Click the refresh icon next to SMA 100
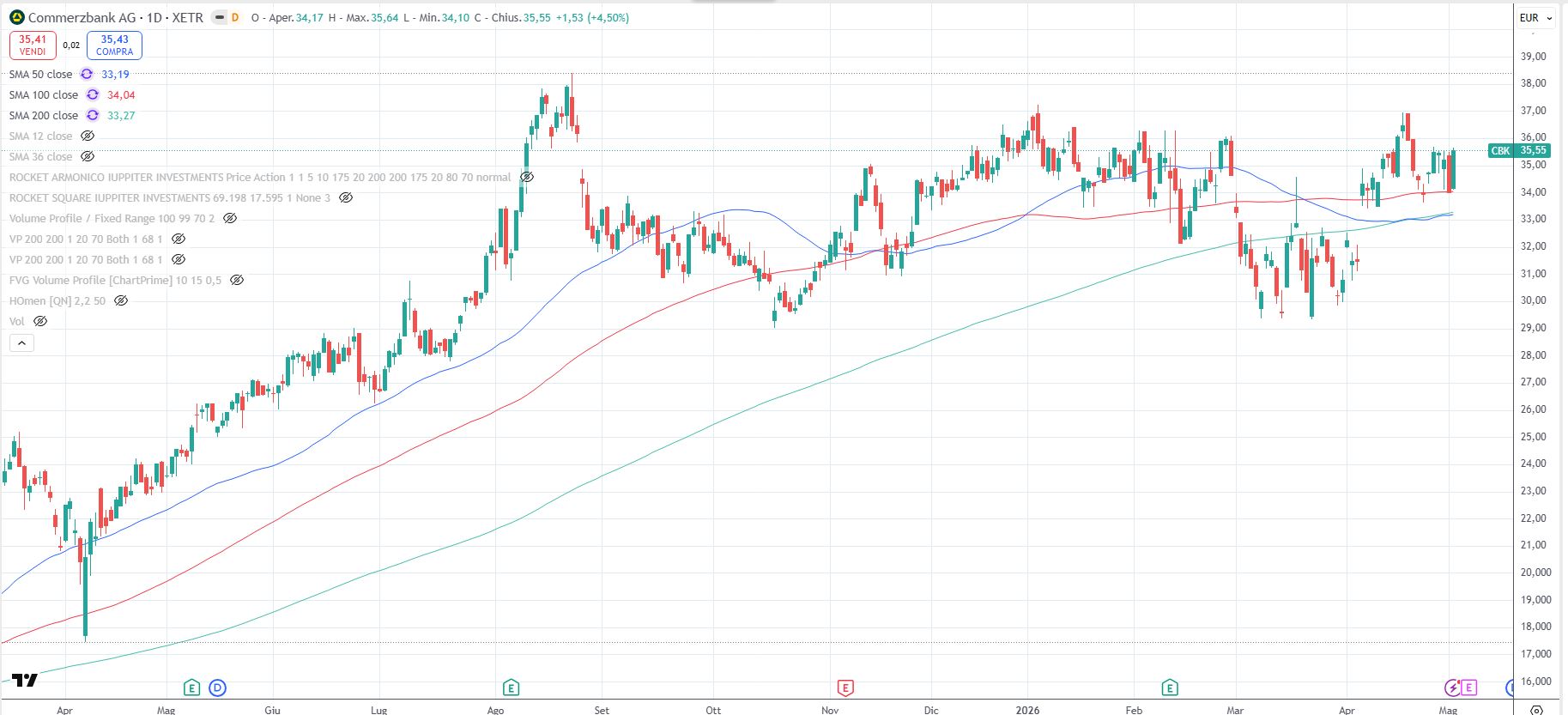 [x=92, y=95]
